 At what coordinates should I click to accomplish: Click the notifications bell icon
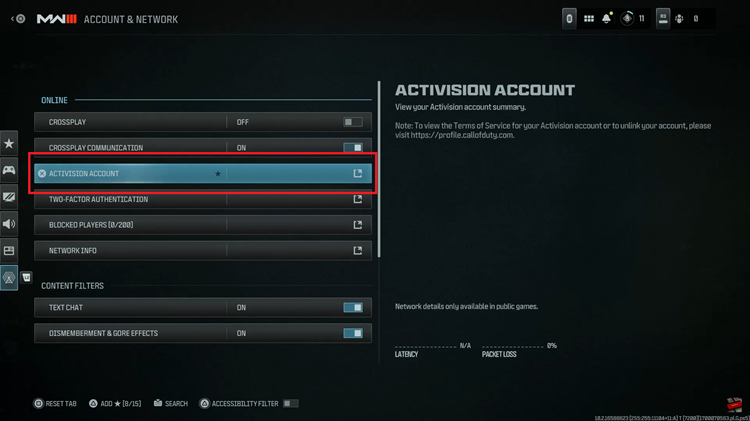[607, 19]
